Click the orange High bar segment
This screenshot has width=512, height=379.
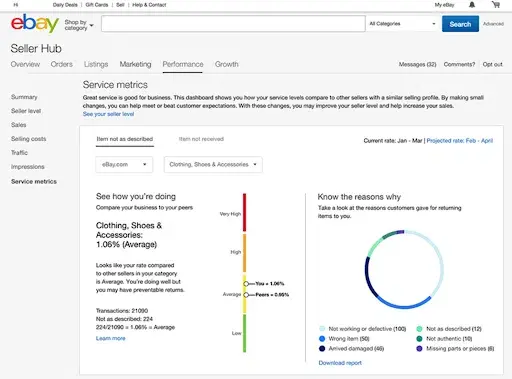coord(244,253)
